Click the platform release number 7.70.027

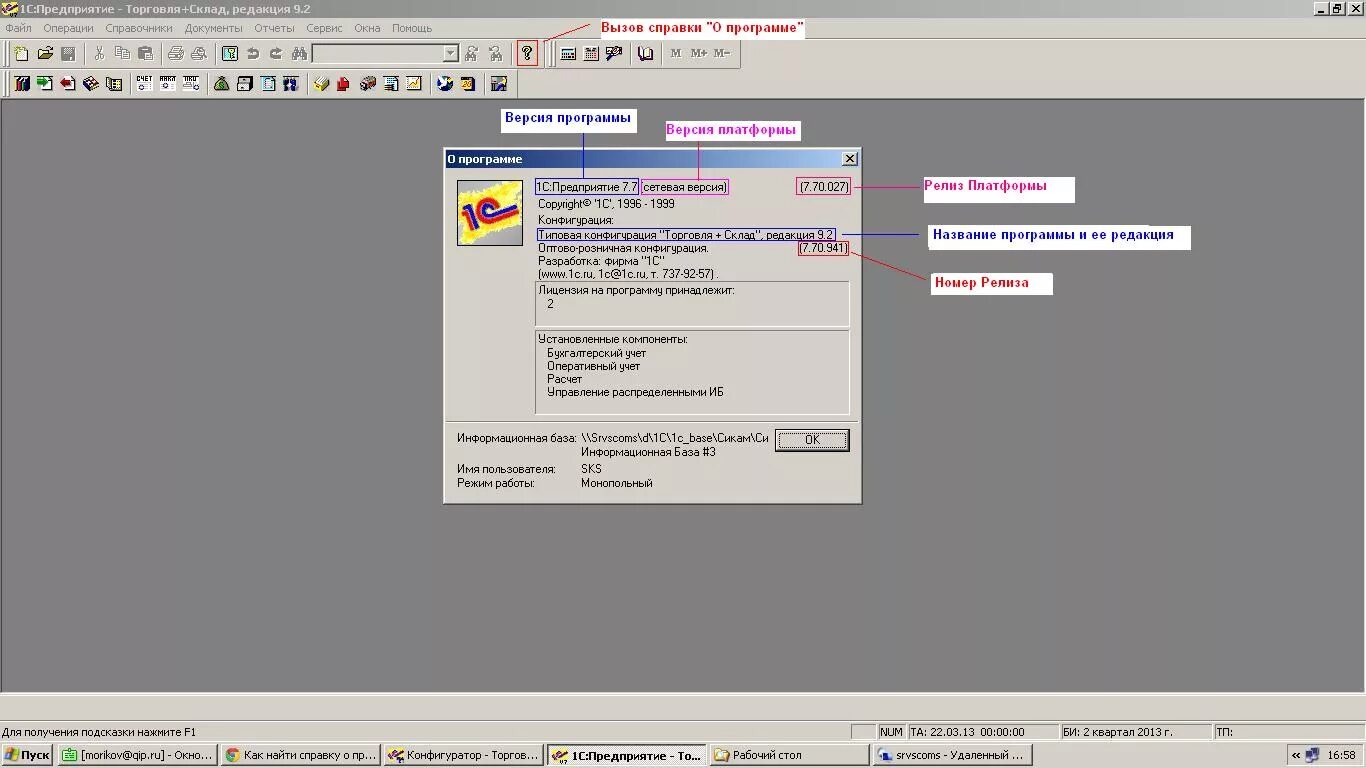coord(824,187)
